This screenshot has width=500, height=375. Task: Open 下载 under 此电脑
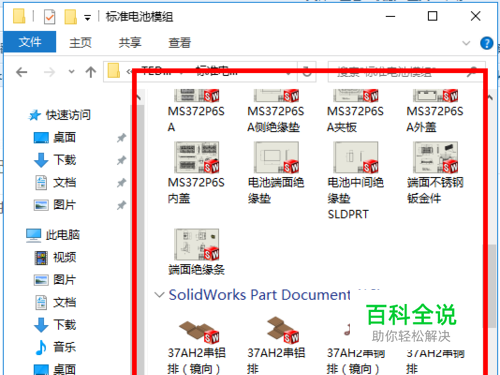(x=55, y=325)
